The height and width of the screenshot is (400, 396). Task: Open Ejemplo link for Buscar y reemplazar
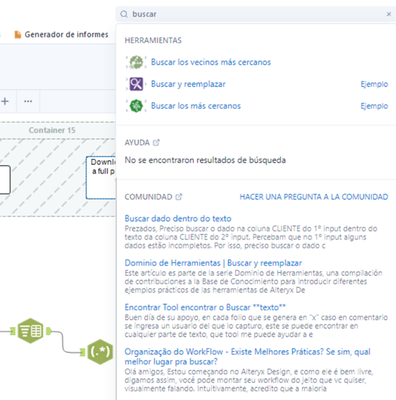[374, 84]
